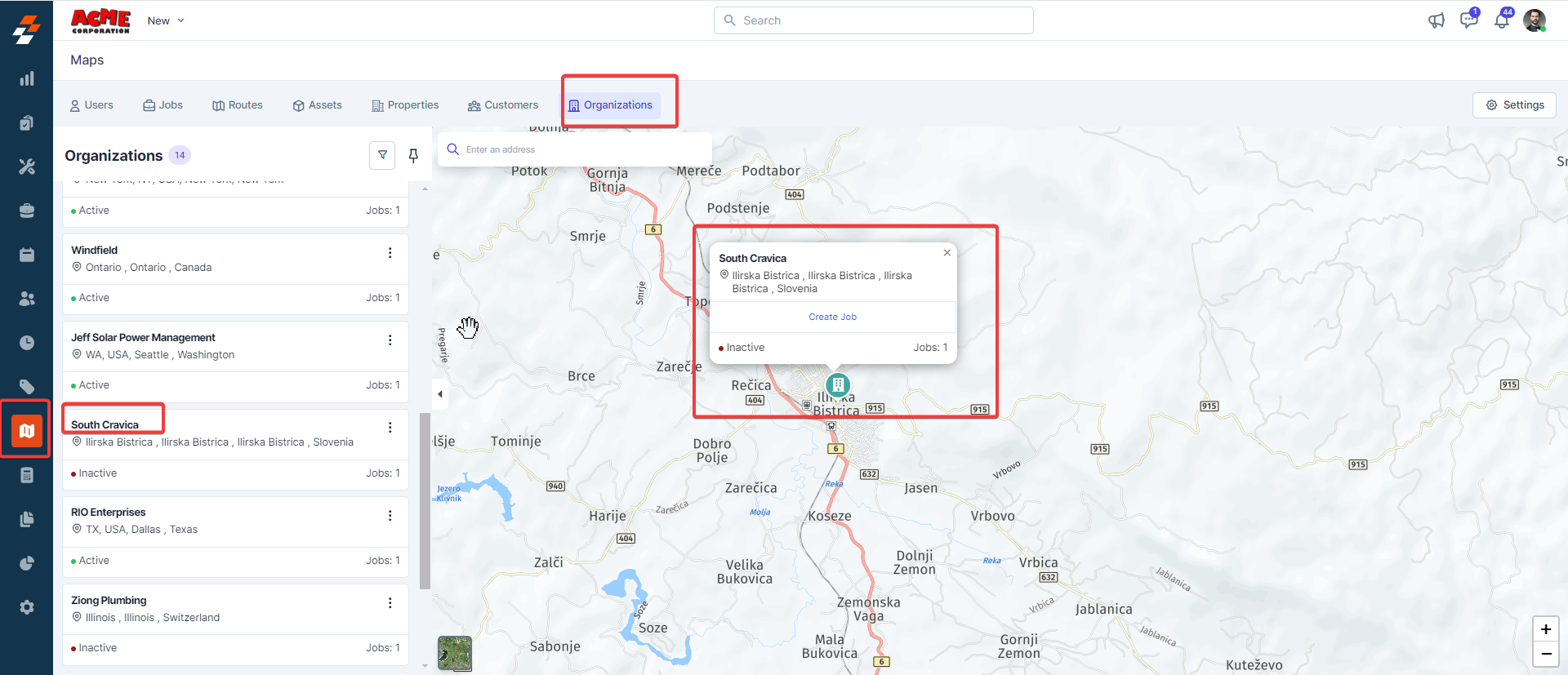Toggle satellite map view thumbnail
Screen dimensions: 1568x675
point(455,653)
